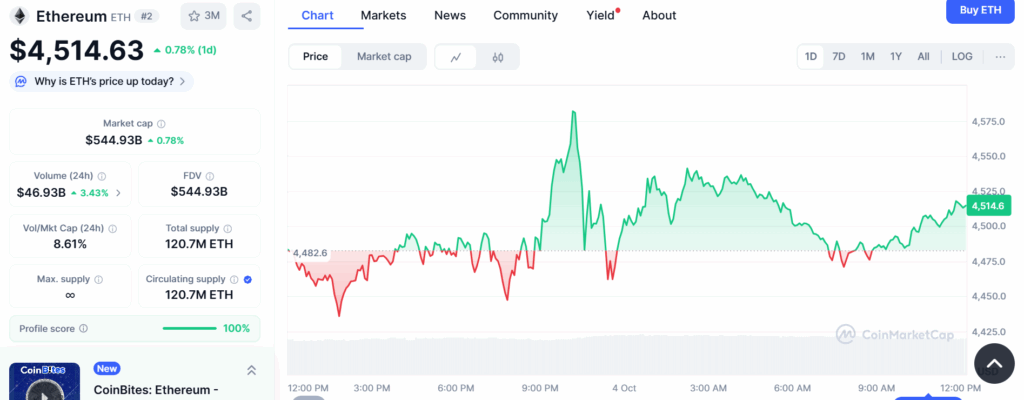Click the share icon beside the star

point(247,16)
